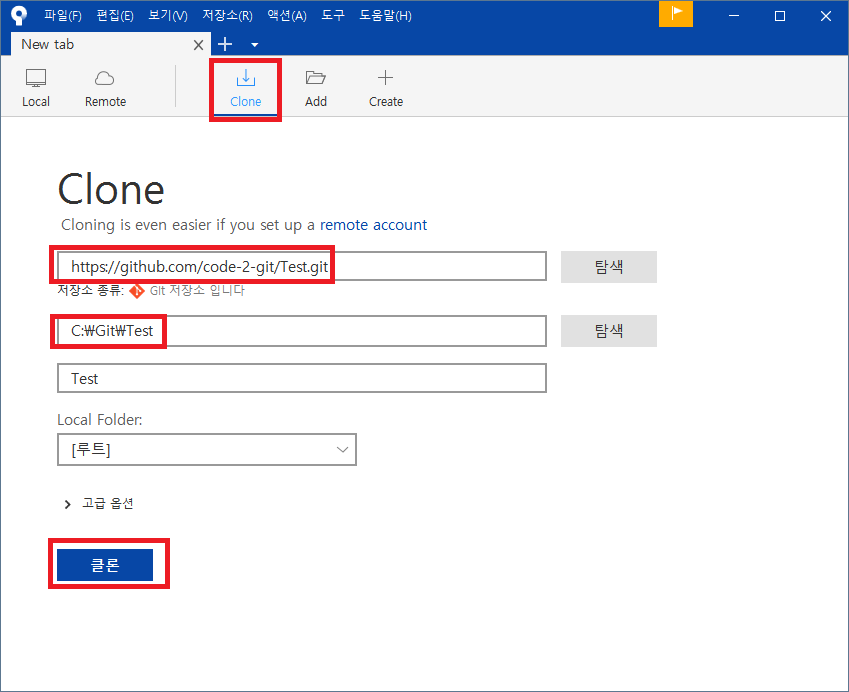Open the 도구 menu

332,15
